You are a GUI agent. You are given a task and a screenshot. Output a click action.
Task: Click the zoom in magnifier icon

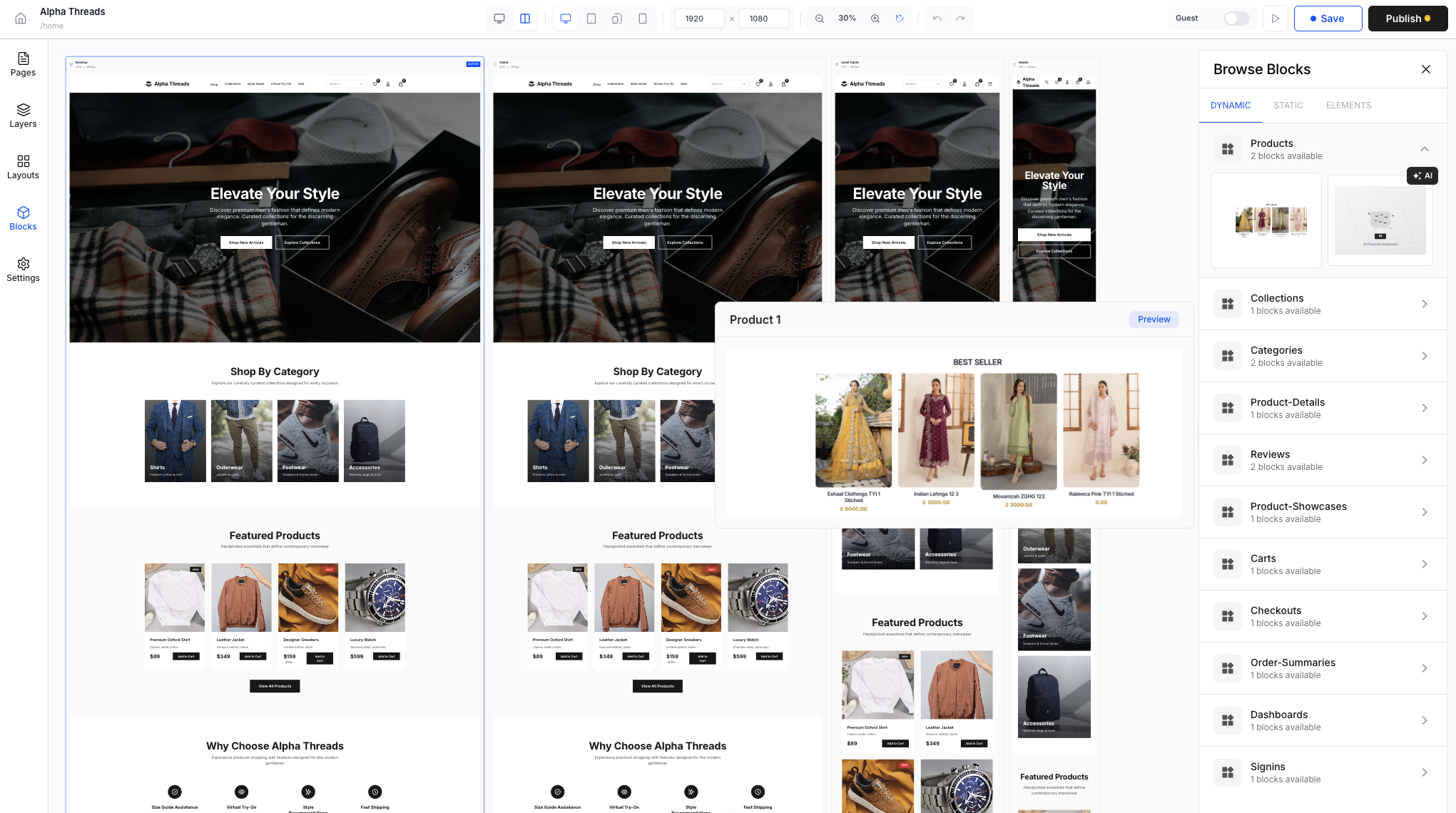[x=875, y=19]
